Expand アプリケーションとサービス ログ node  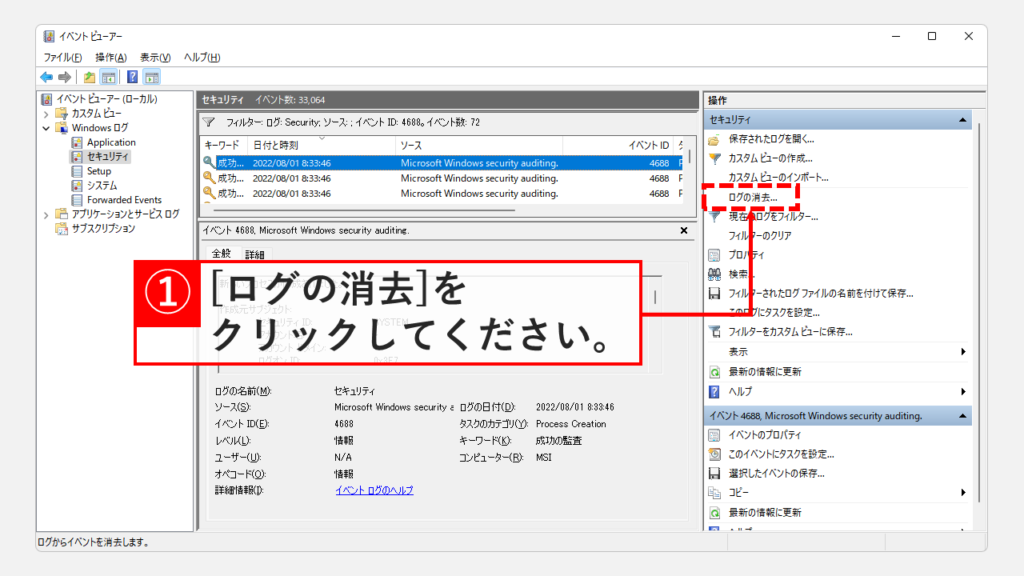click(x=46, y=214)
